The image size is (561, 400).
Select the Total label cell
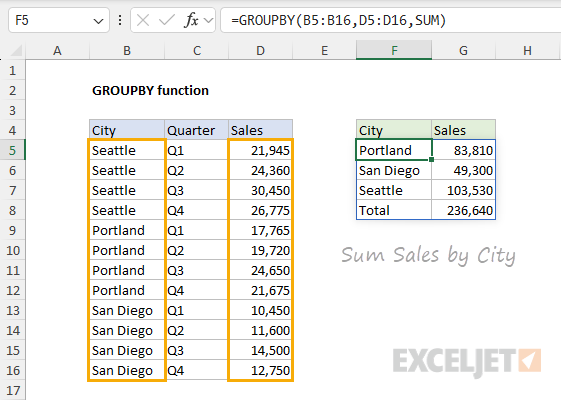(x=394, y=210)
